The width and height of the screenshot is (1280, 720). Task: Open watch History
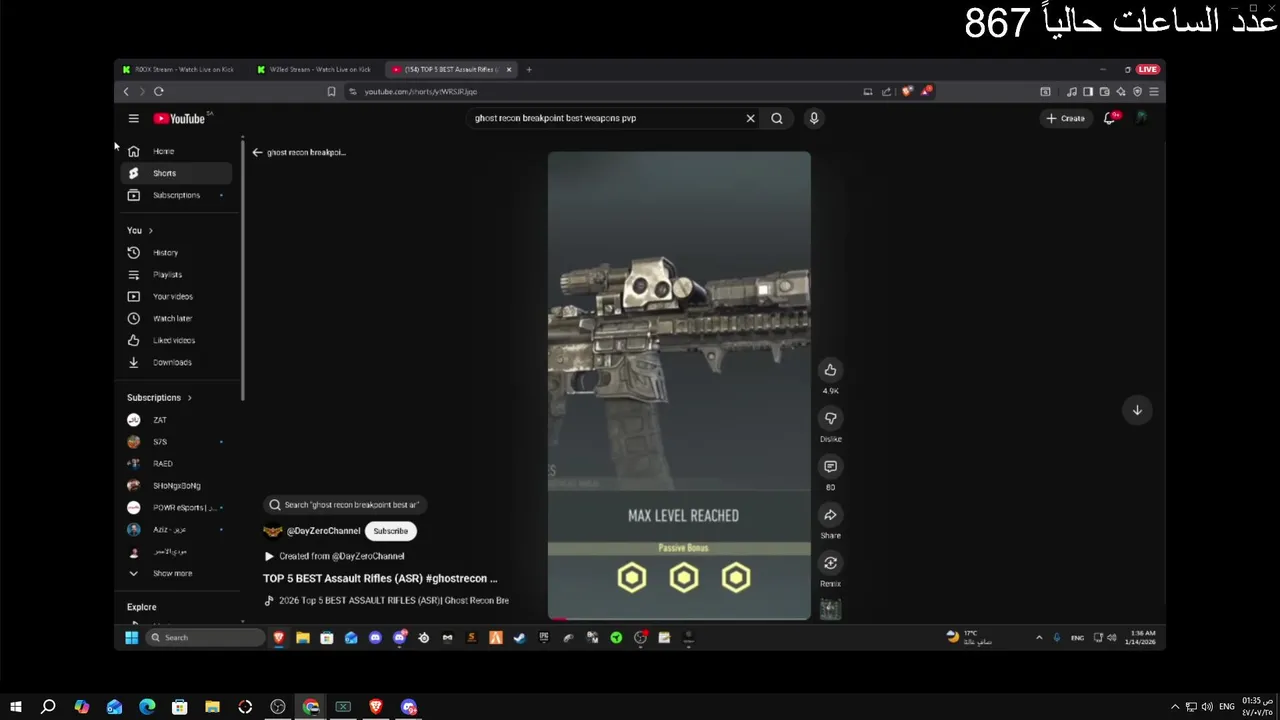[176, 253]
